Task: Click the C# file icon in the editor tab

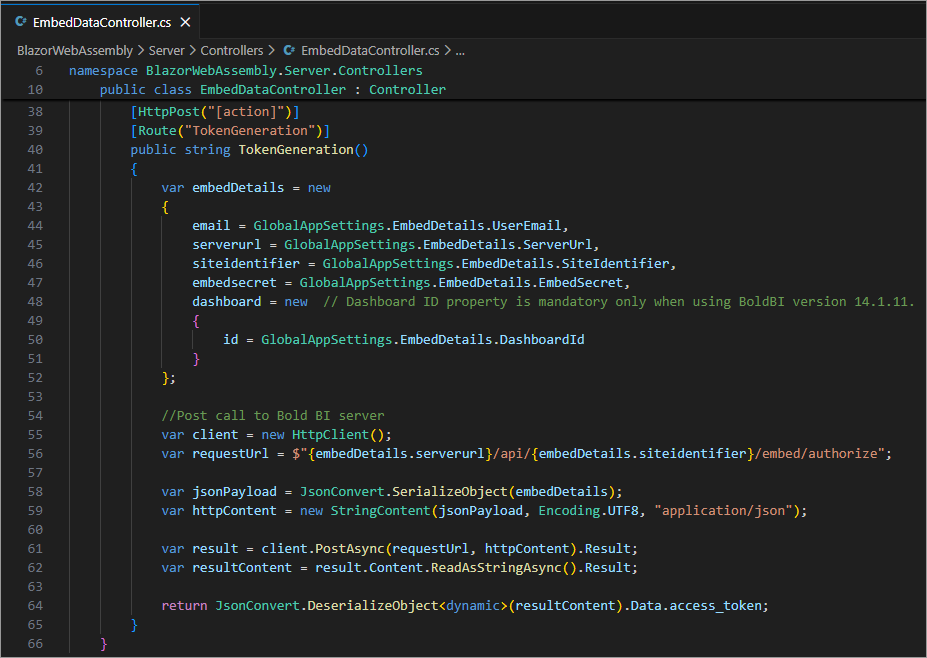Action: click(x=20, y=21)
